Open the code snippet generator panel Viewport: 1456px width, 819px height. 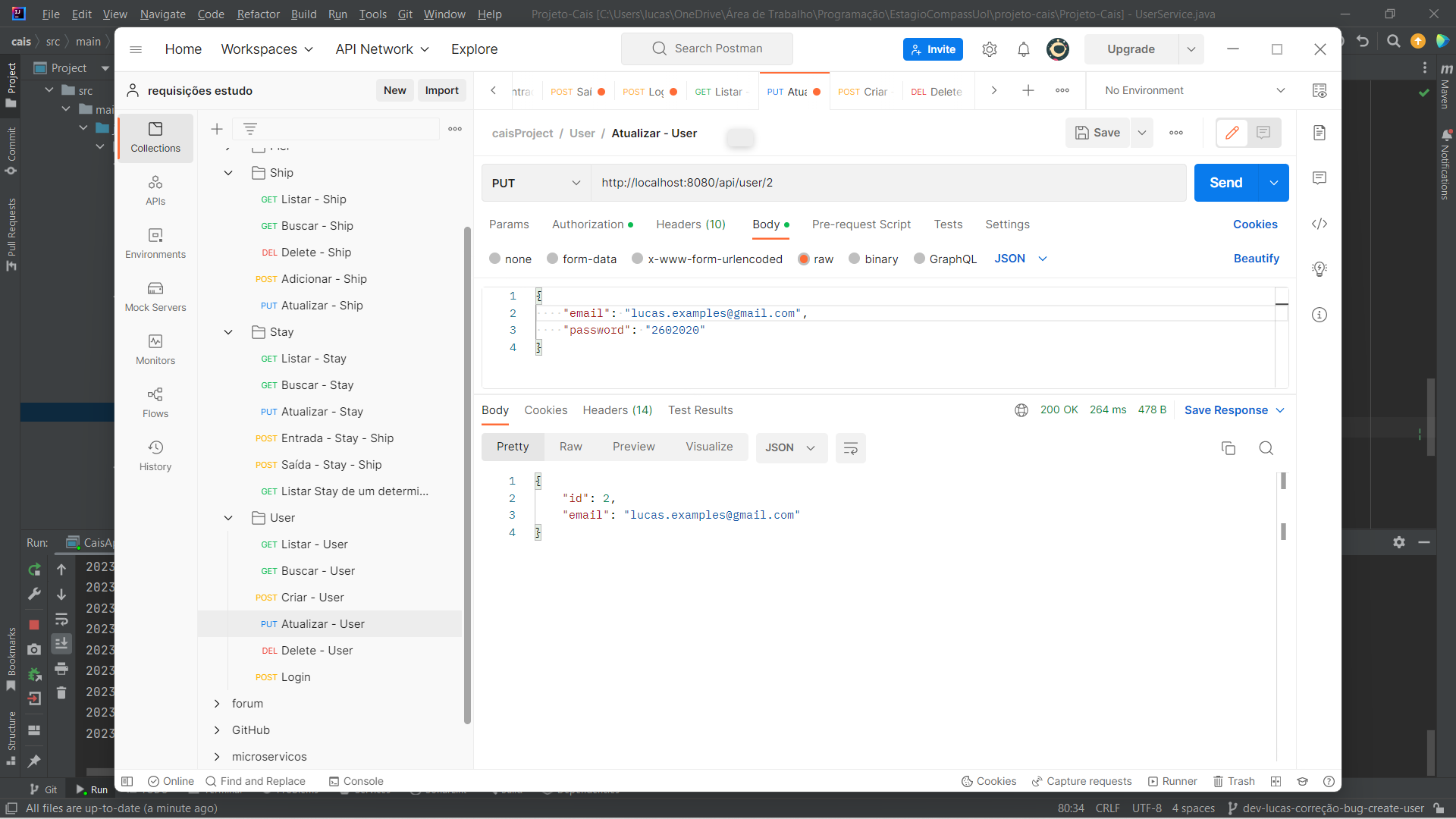(1320, 224)
